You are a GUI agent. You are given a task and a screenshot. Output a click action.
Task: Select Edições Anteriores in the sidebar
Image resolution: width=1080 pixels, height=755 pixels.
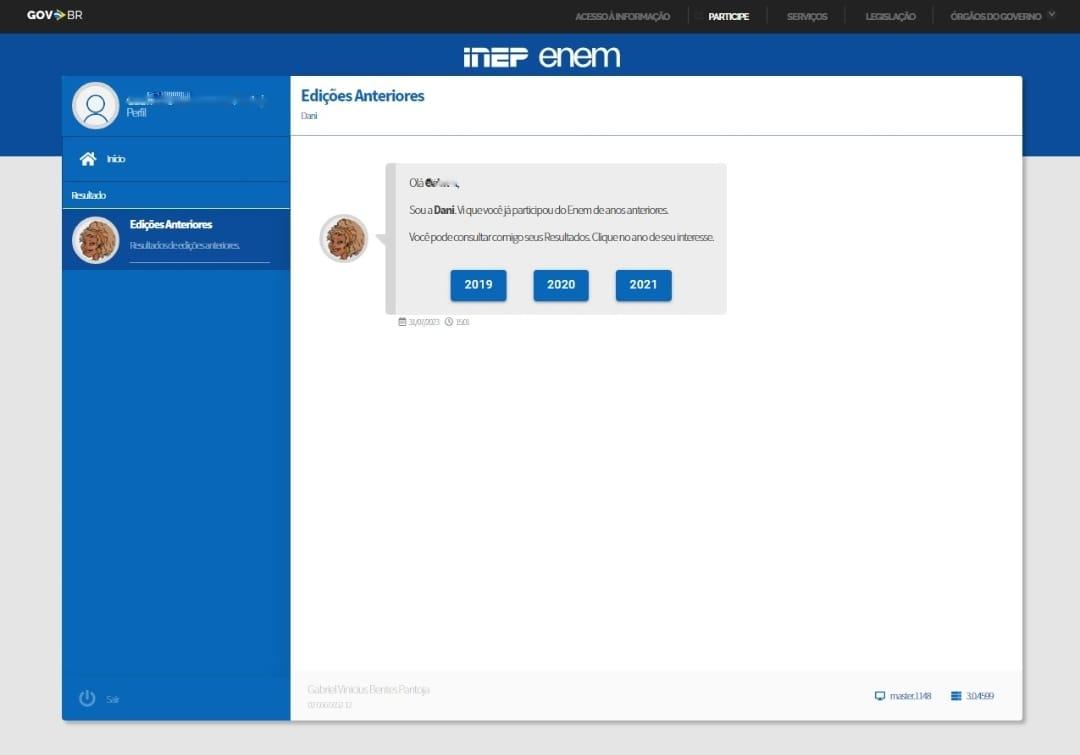click(171, 225)
